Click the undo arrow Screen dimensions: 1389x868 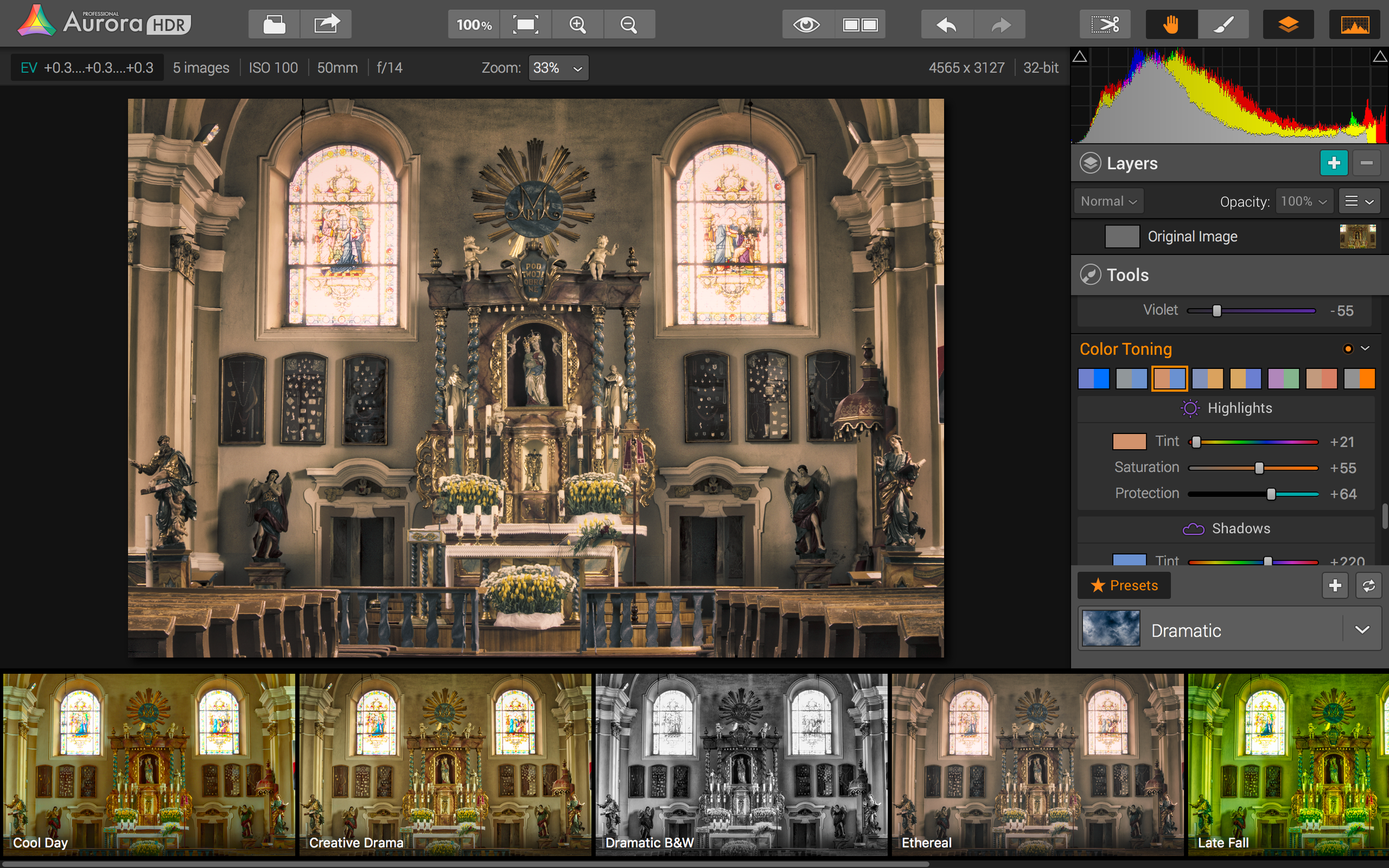click(x=946, y=25)
